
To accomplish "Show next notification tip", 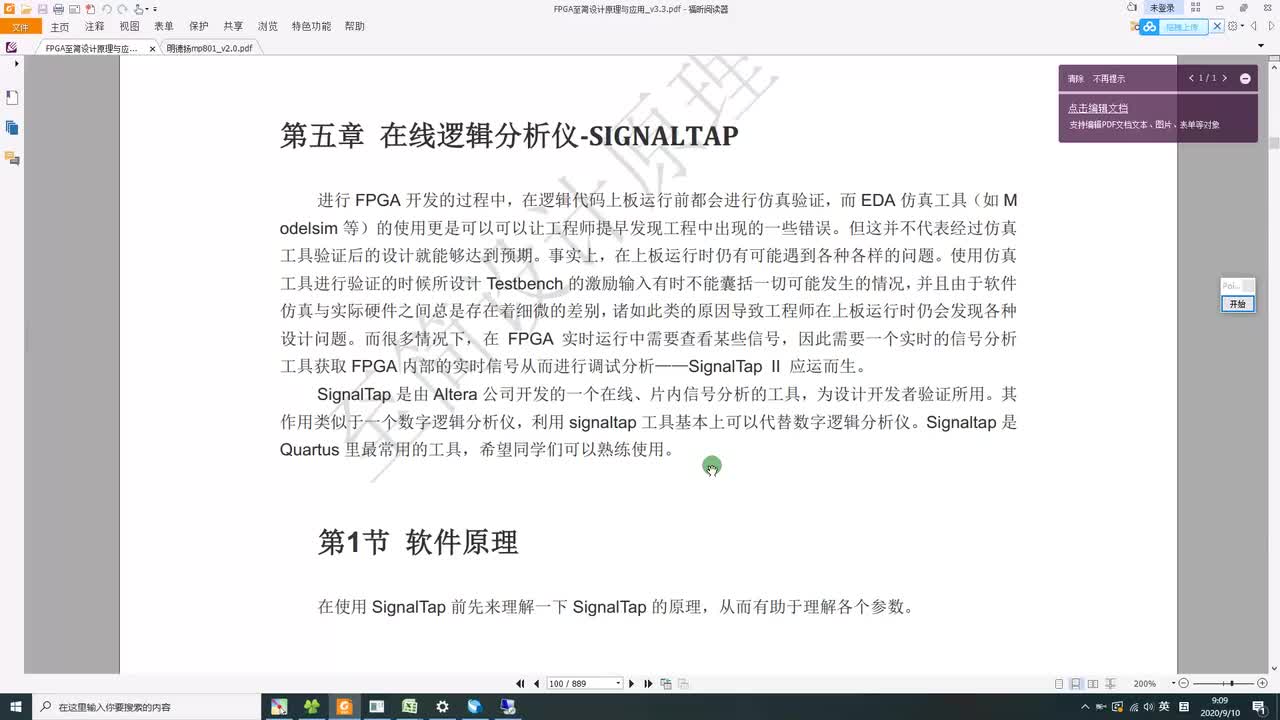I will [x=1225, y=78].
